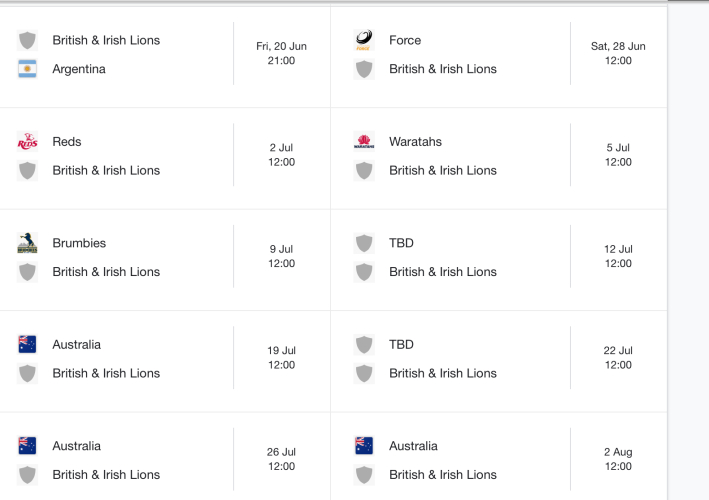Viewport: 709px width, 500px height.
Task: Click Australia flag in the 19 Jul match
Action: 27,345
